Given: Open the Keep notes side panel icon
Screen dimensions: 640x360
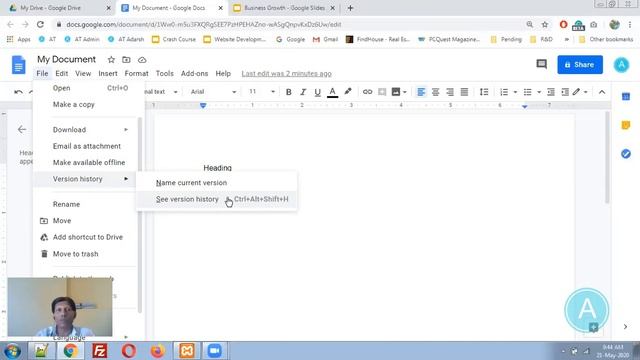Looking at the screenshot, I should point(625,125).
